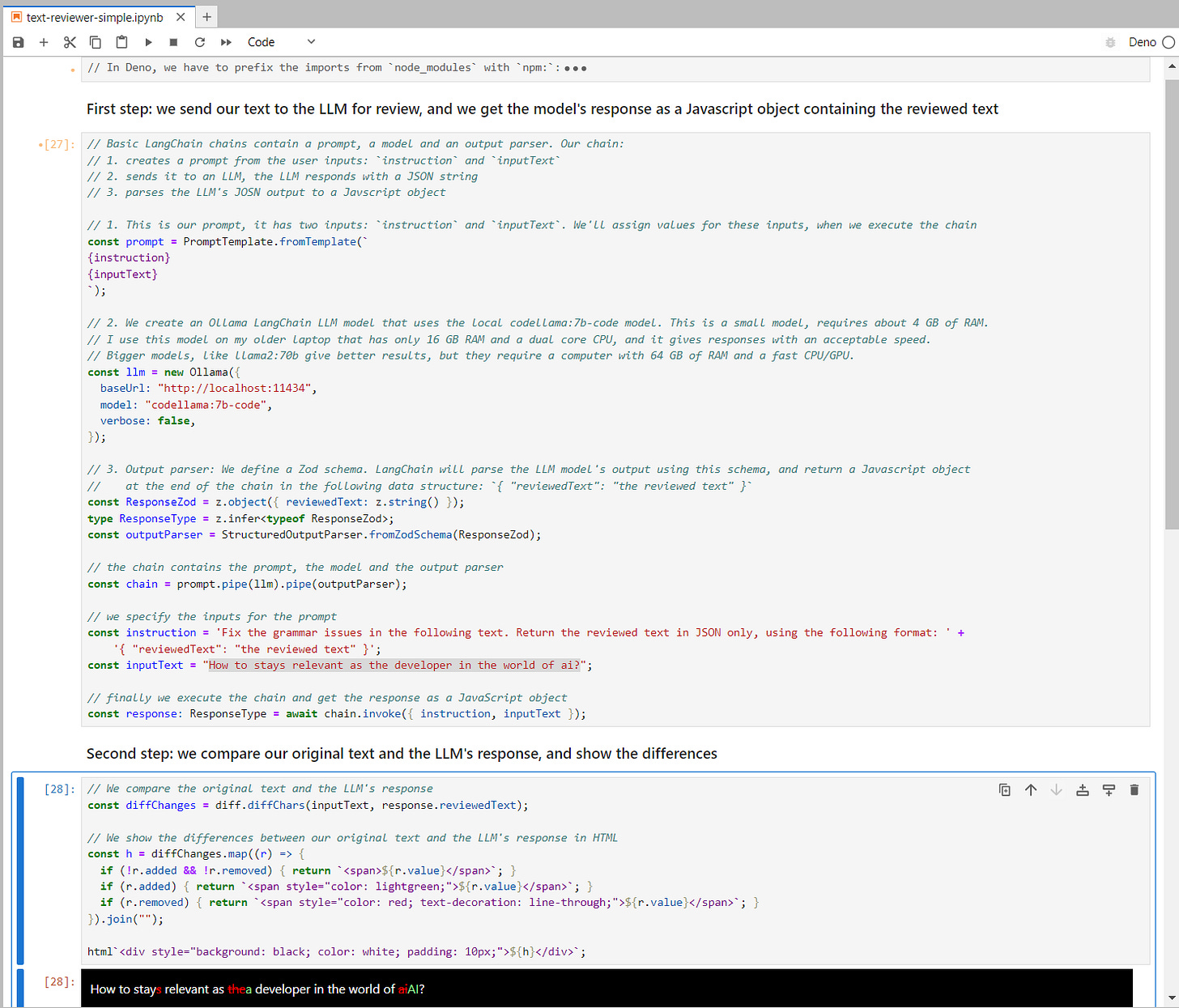The width and height of the screenshot is (1179, 1008).
Task: Expand the chevron next to Code selector
Action: 311,41
